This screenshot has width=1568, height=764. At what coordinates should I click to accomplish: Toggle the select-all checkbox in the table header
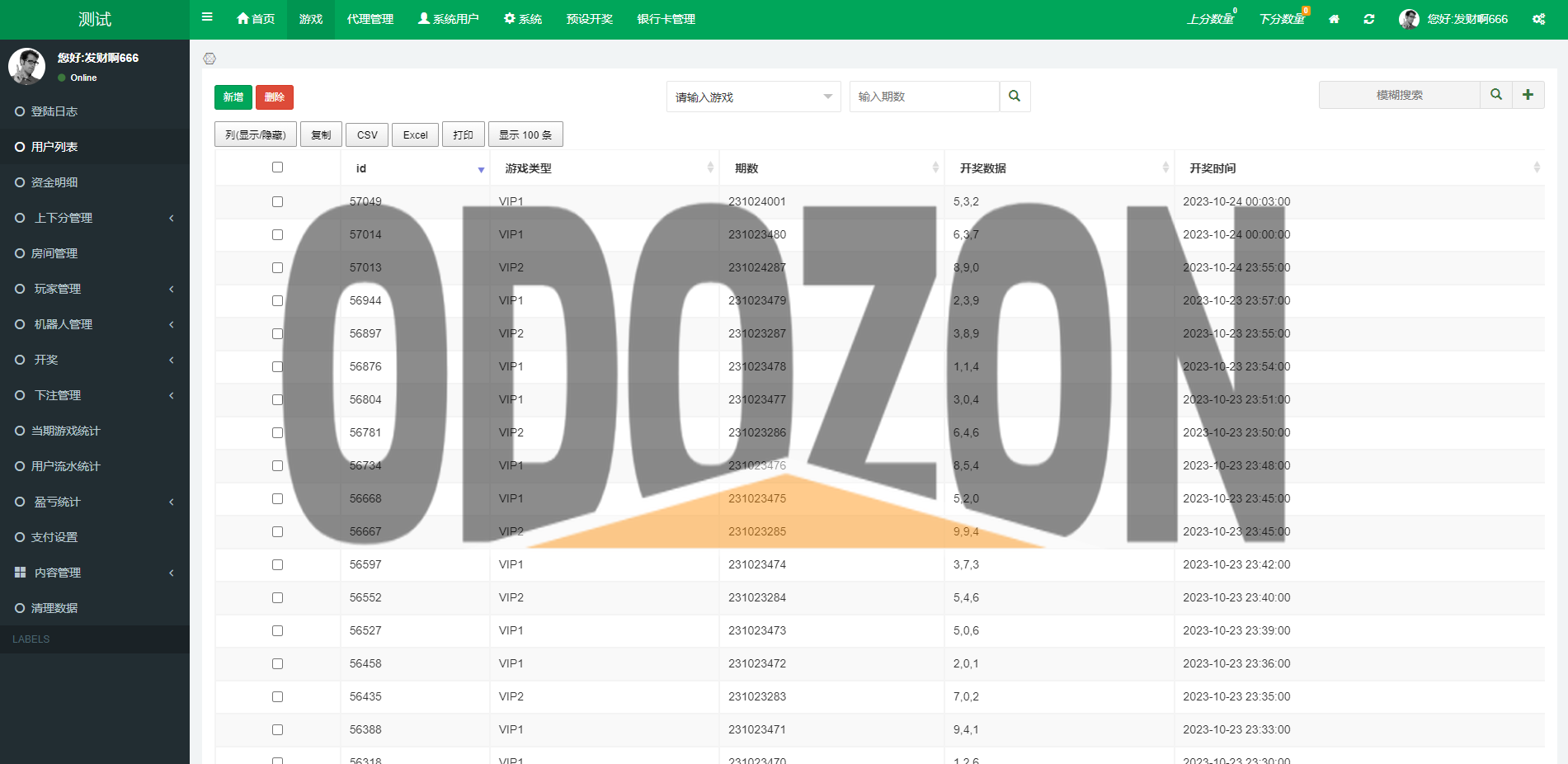(277, 167)
